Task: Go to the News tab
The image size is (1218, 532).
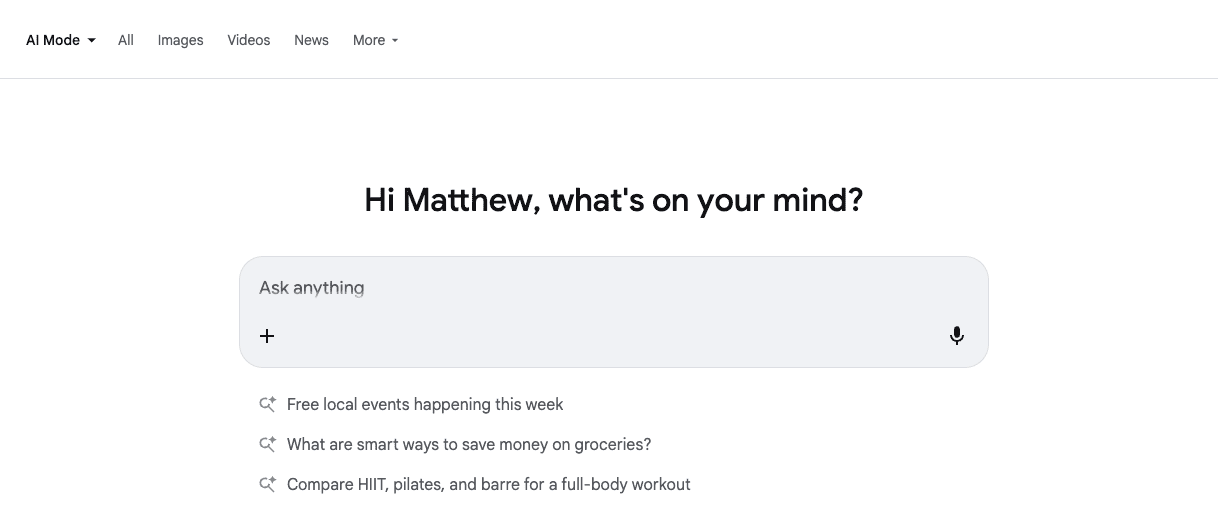Action: click(311, 41)
